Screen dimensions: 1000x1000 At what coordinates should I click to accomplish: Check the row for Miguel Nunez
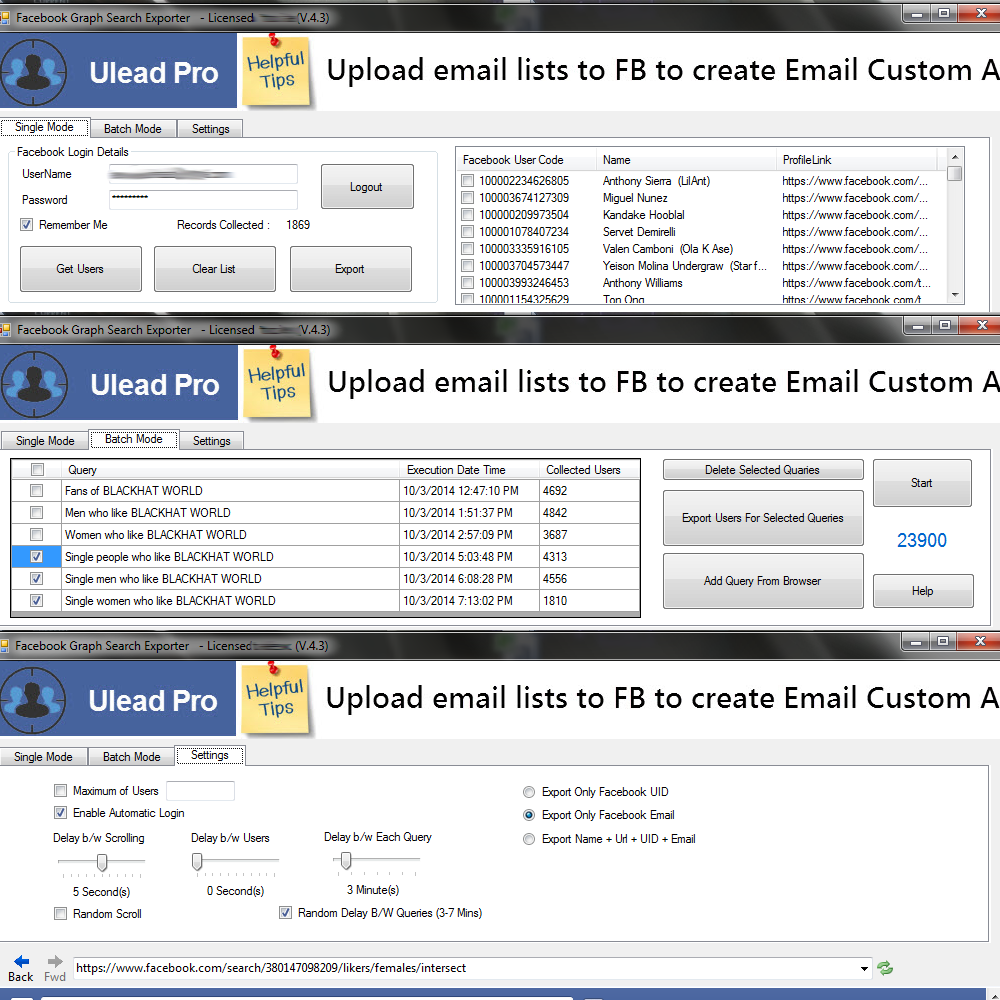point(467,198)
